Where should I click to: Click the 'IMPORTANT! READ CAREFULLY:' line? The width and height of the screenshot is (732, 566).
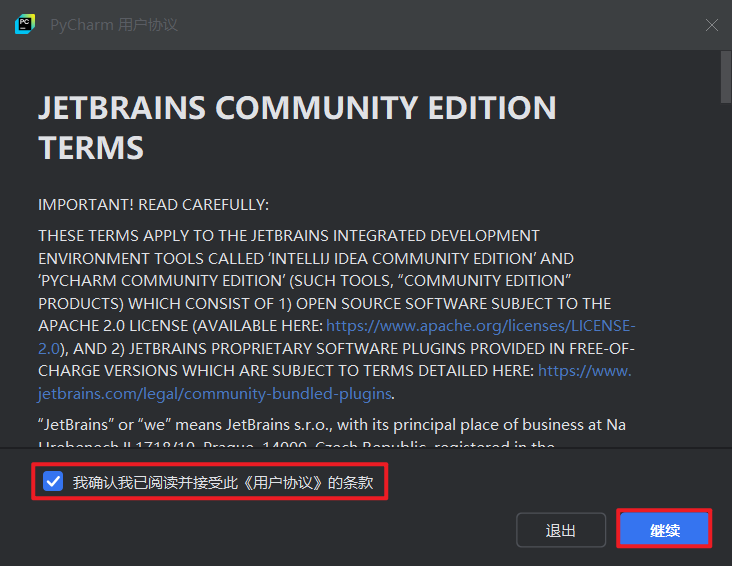point(154,205)
